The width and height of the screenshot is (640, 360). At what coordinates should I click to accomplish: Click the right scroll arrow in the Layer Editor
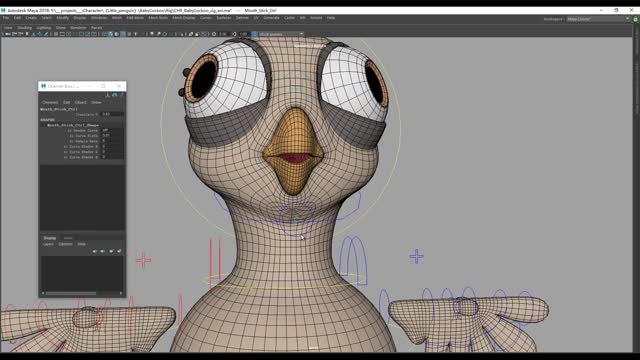[x=121, y=293]
